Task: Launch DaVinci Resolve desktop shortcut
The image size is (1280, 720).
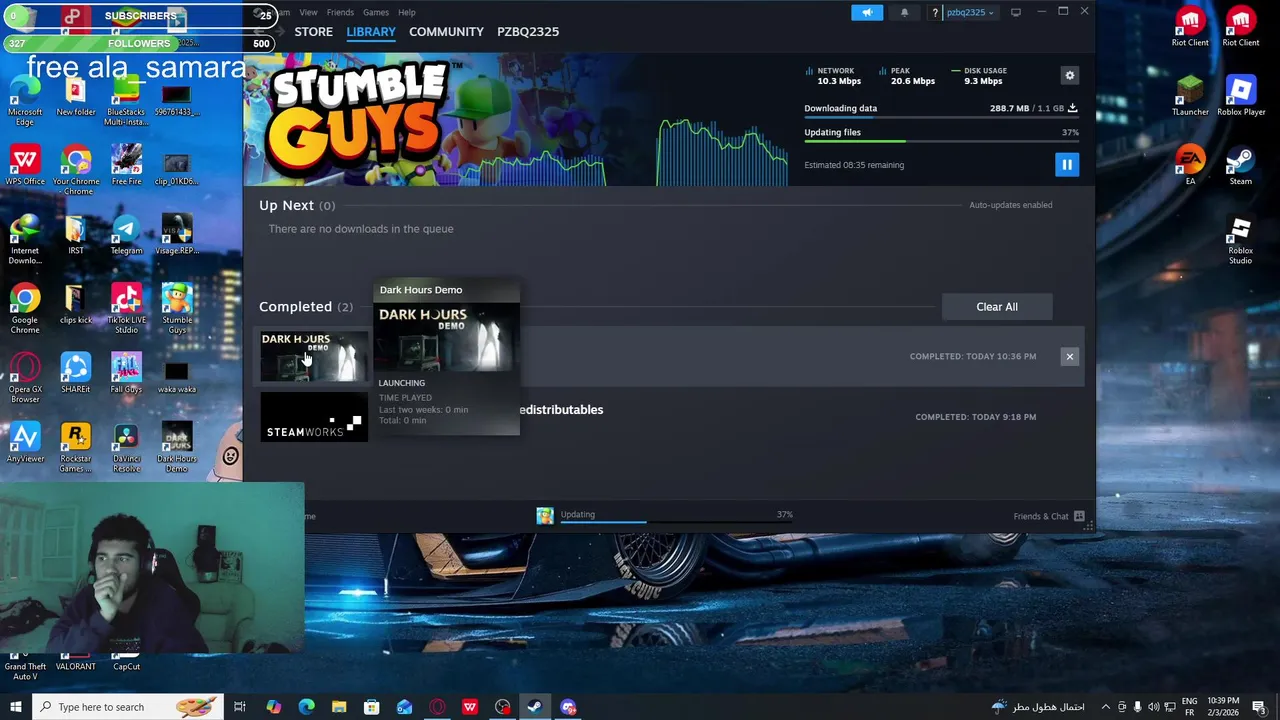Action: pos(126,448)
